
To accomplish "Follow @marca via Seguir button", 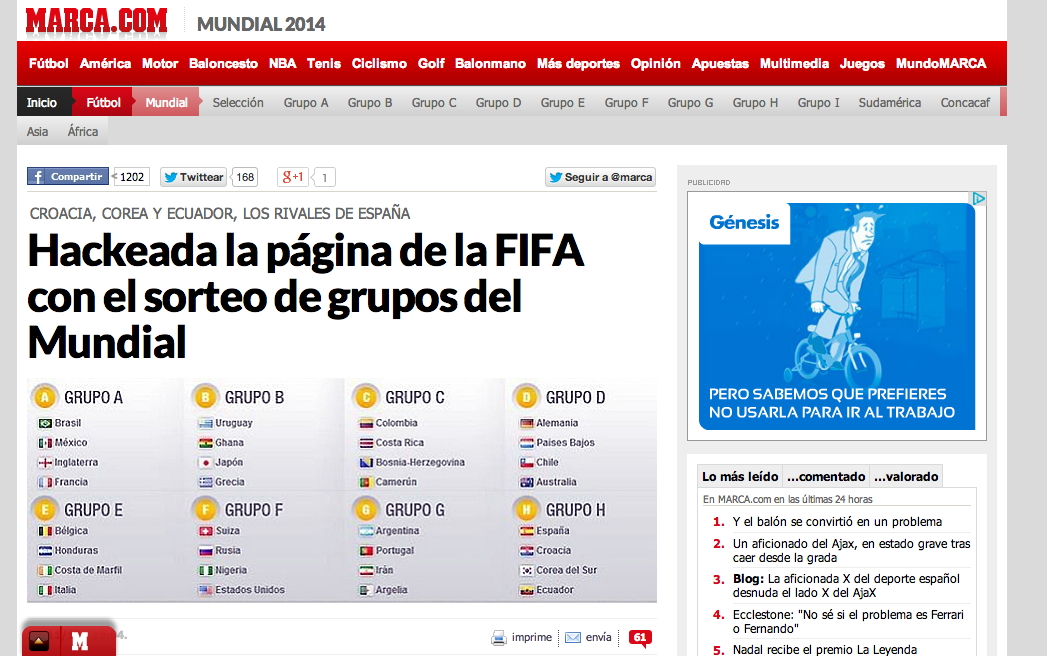I will (x=600, y=177).
